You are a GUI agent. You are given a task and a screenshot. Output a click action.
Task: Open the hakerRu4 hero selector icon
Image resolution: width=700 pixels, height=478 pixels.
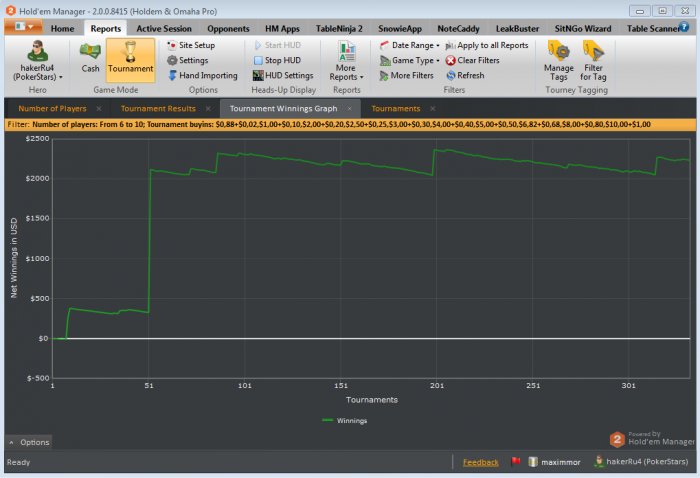coord(37,51)
